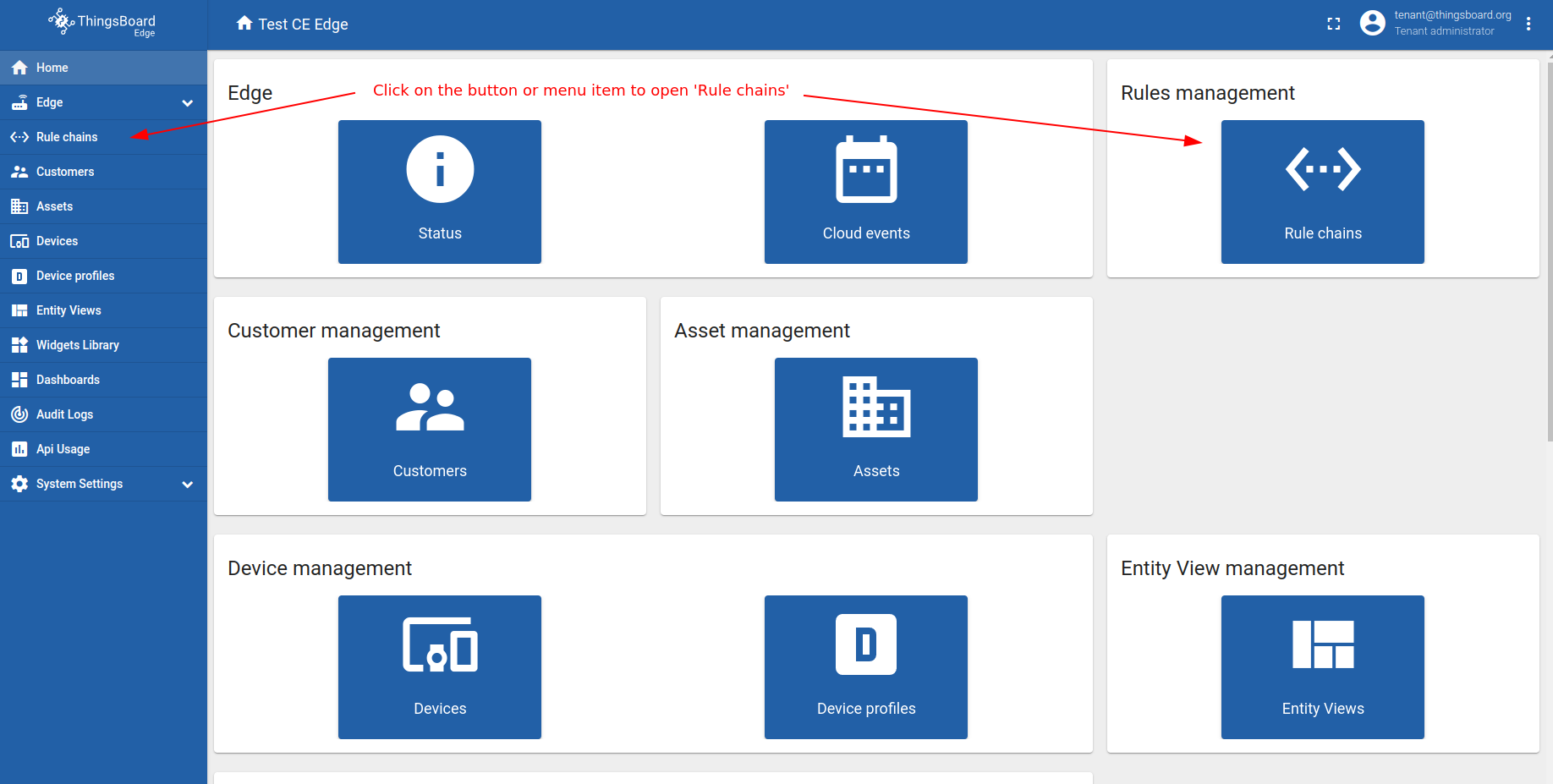Open the three-dot options menu
The width and height of the screenshot is (1553, 784).
pyautogui.click(x=1528, y=24)
